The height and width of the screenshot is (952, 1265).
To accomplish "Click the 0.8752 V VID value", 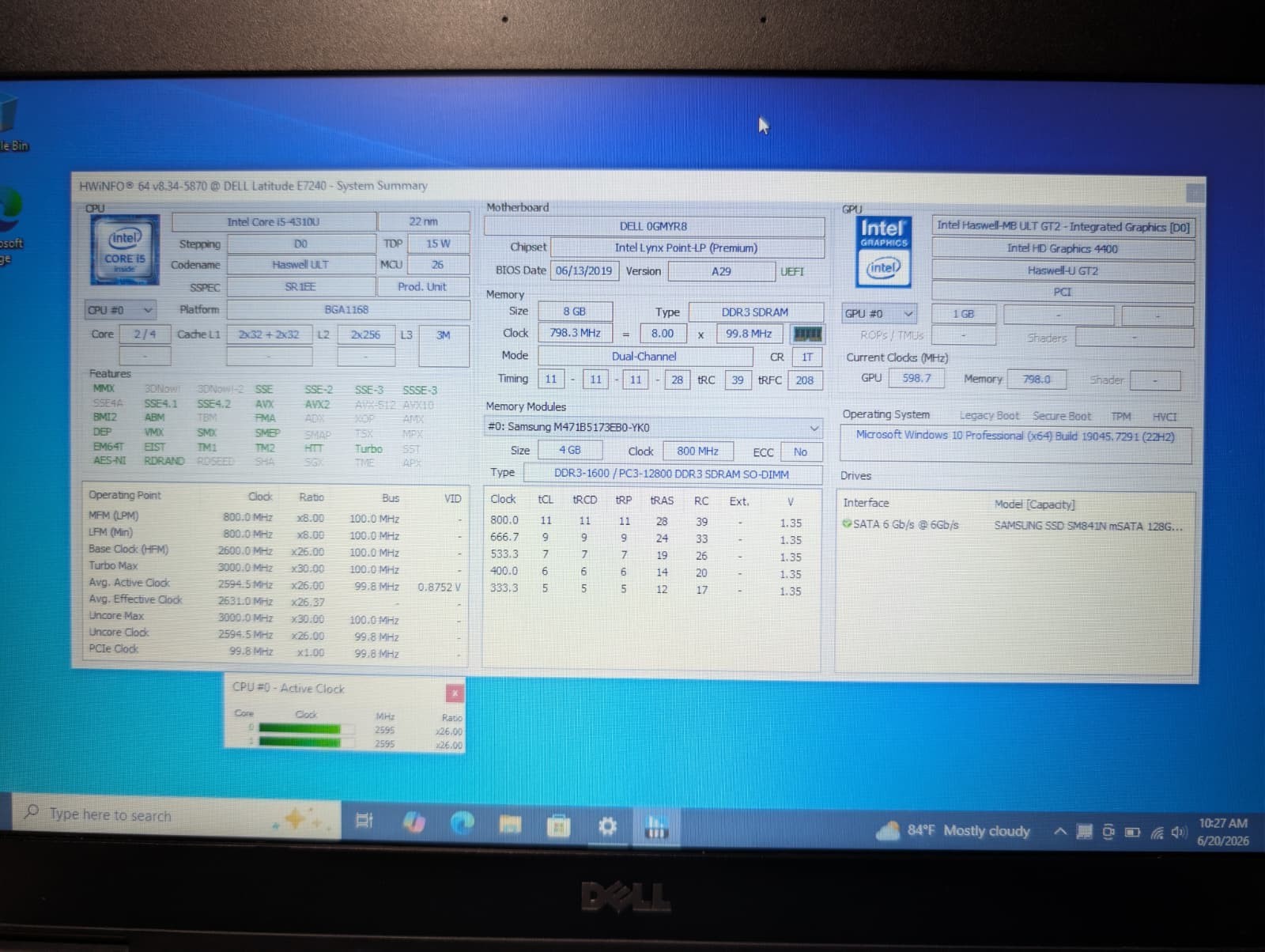I will click(439, 587).
